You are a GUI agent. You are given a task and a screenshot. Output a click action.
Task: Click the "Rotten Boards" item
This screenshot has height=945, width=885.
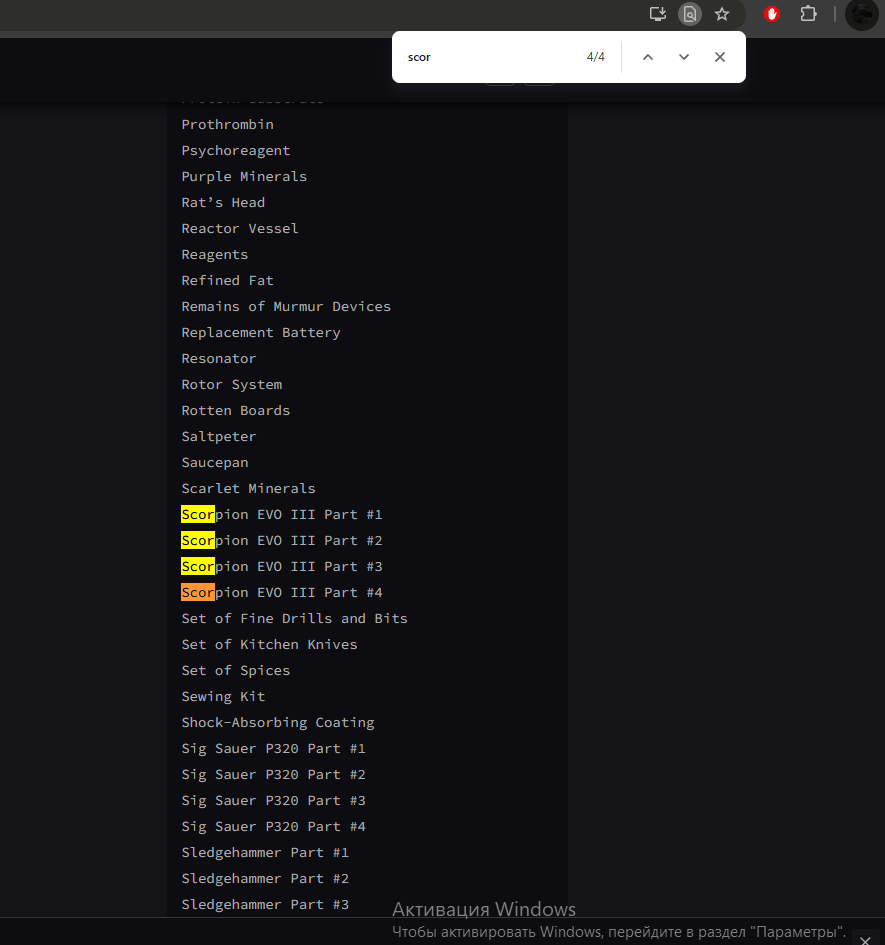click(236, 410)
